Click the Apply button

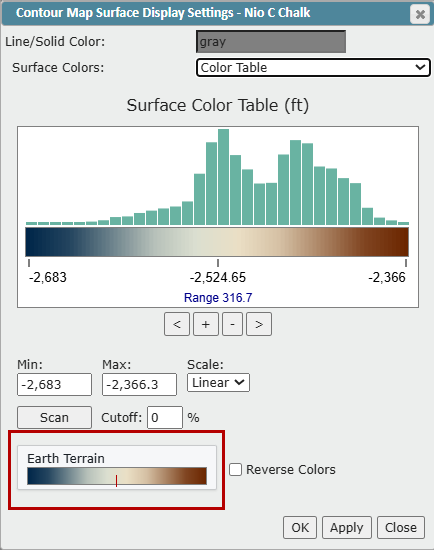point(347,527)
